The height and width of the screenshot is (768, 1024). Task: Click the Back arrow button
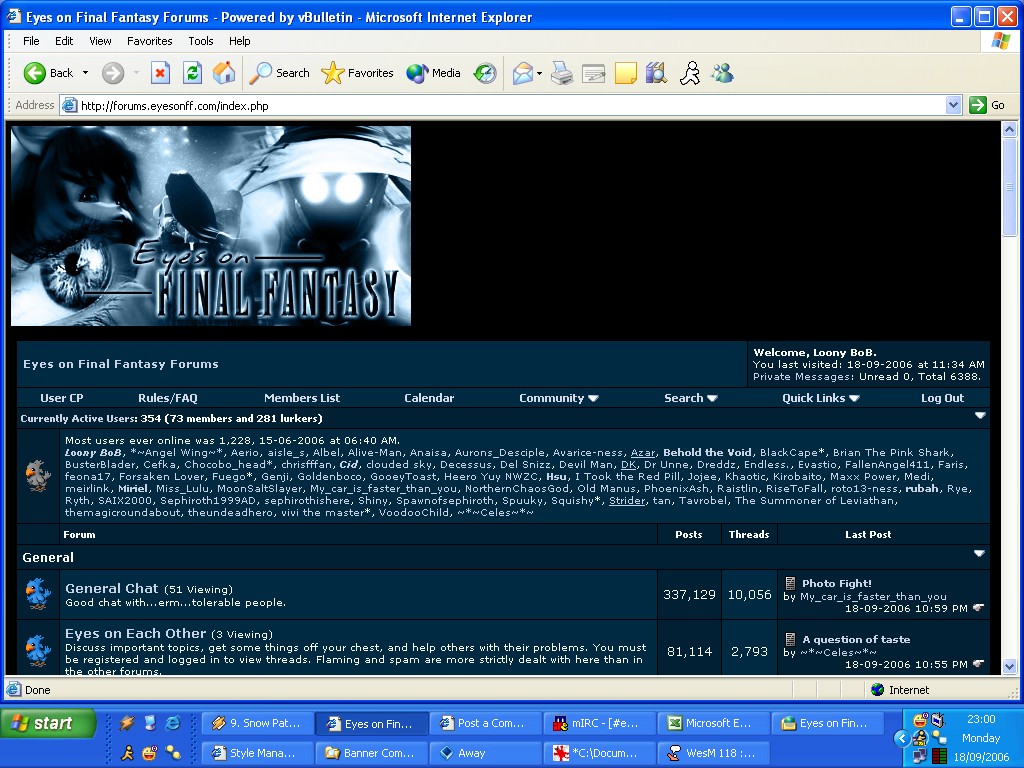click(48, 73)
